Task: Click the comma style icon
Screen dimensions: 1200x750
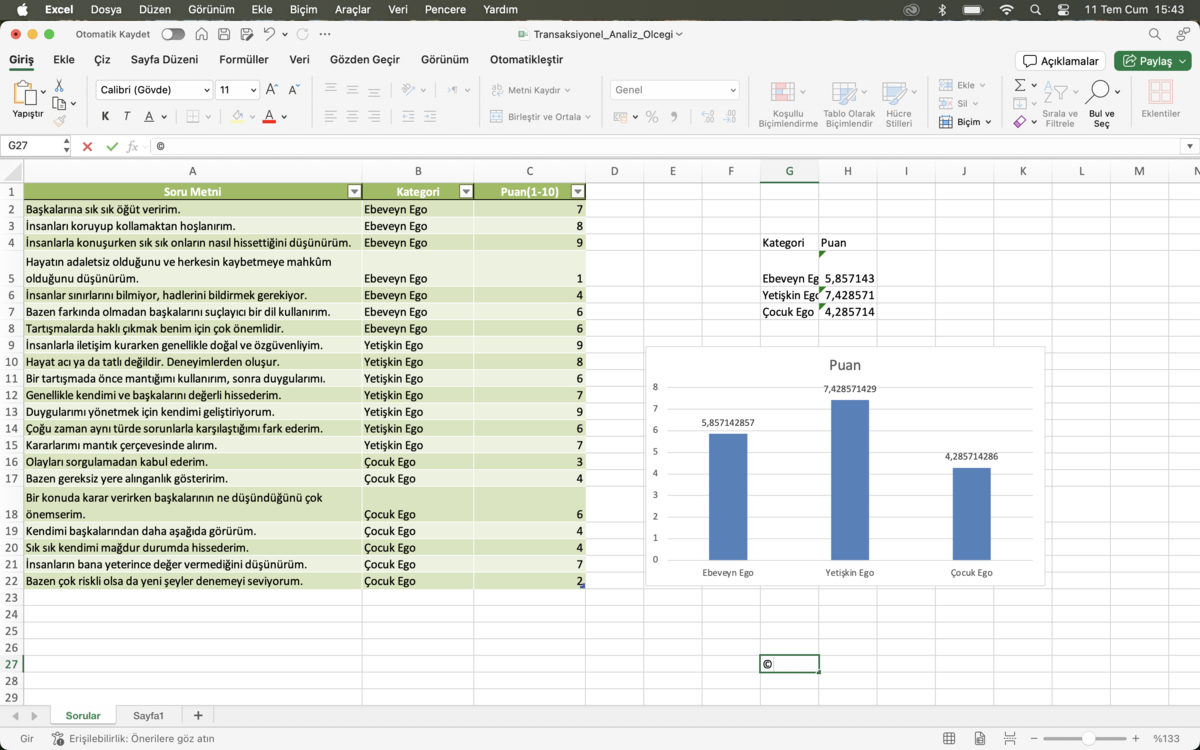Action: pyautogui.click(x=673, y=117)
